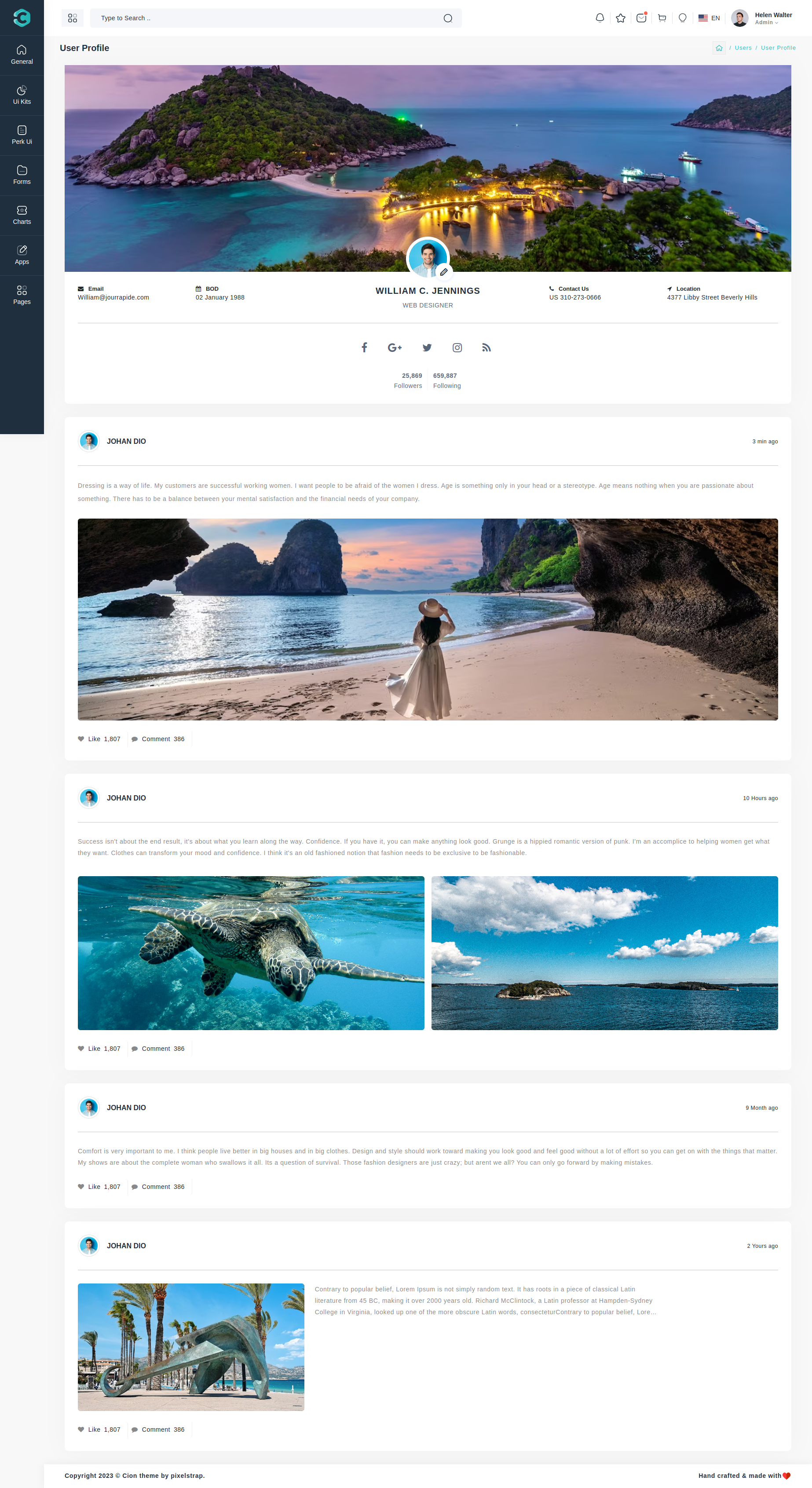812x1488 pixels.
Task: Click JOHAN DIO on the 9 Month ago post
Action: (127, 1108)
